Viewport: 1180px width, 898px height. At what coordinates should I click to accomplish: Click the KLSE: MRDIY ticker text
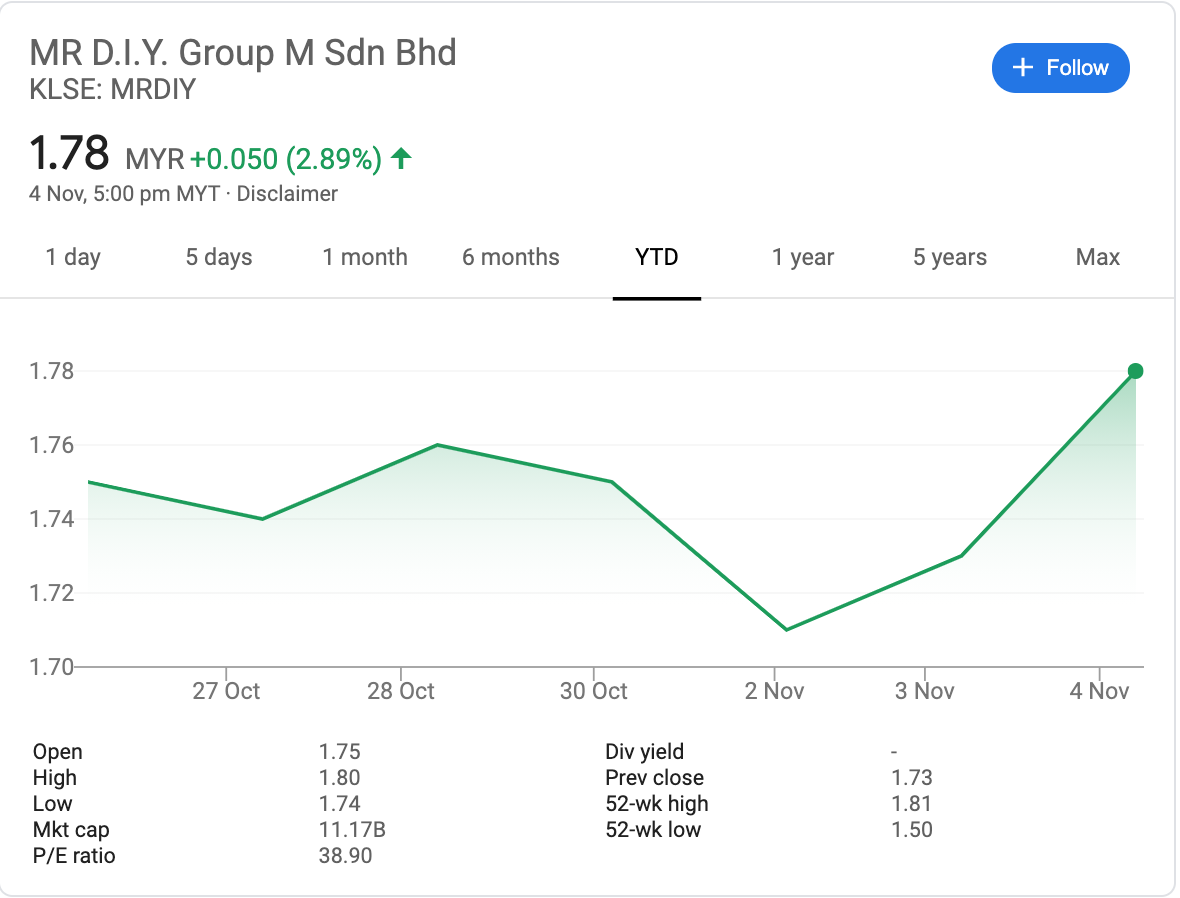tap(113, 90)
